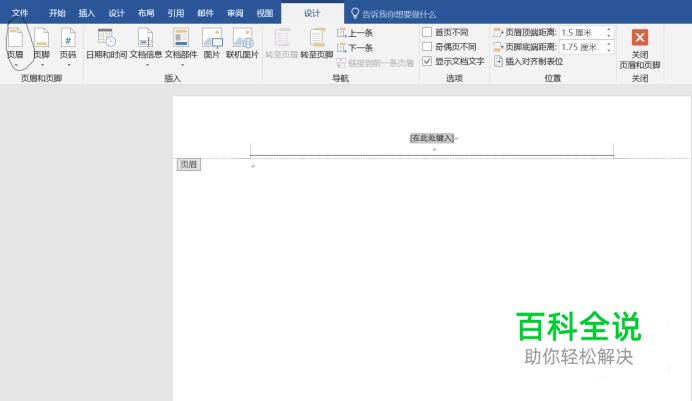
Task: Switch to the 布局 (Layout) tab
Action: point(146,13)
